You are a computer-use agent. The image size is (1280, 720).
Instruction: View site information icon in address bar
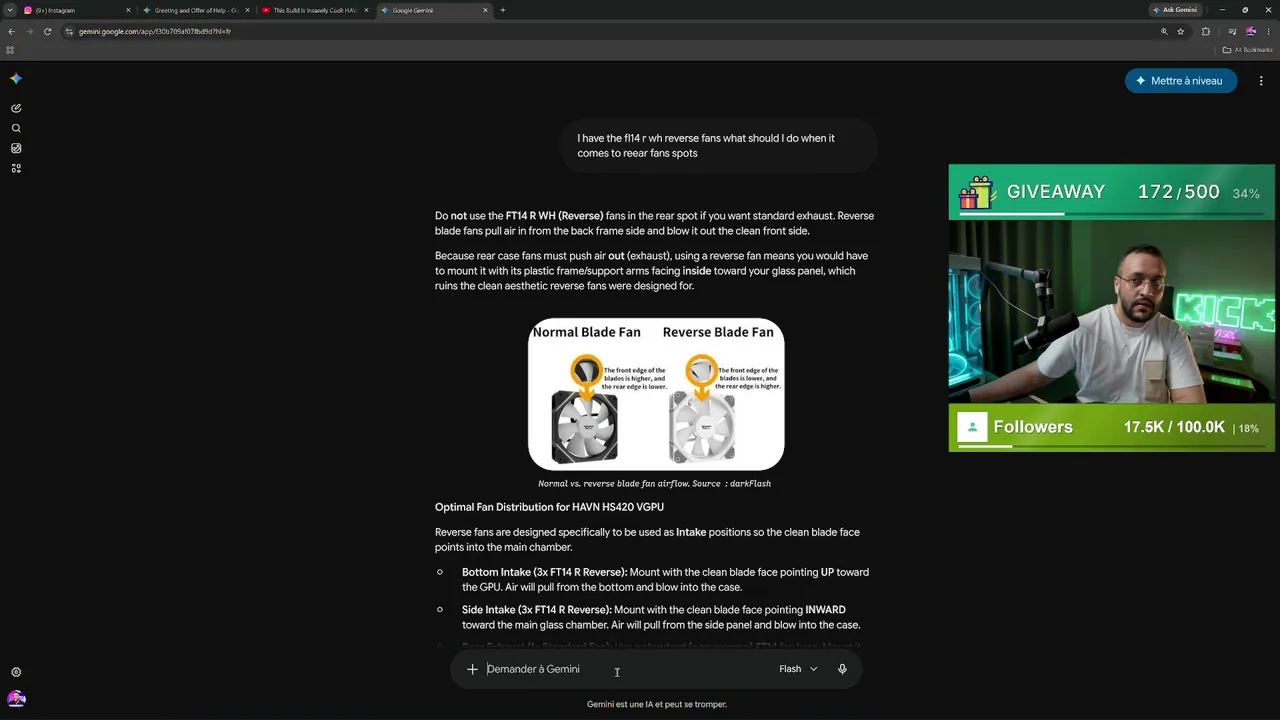[69, 31]
